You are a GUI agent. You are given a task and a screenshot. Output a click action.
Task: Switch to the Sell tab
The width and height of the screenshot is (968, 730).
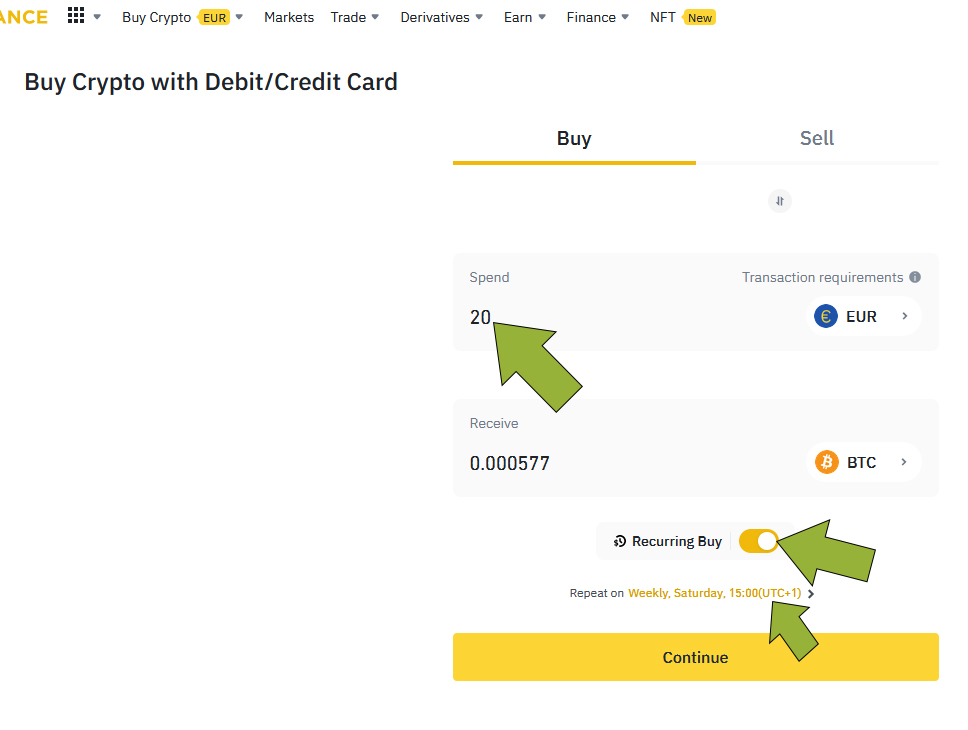click(816, 139)
